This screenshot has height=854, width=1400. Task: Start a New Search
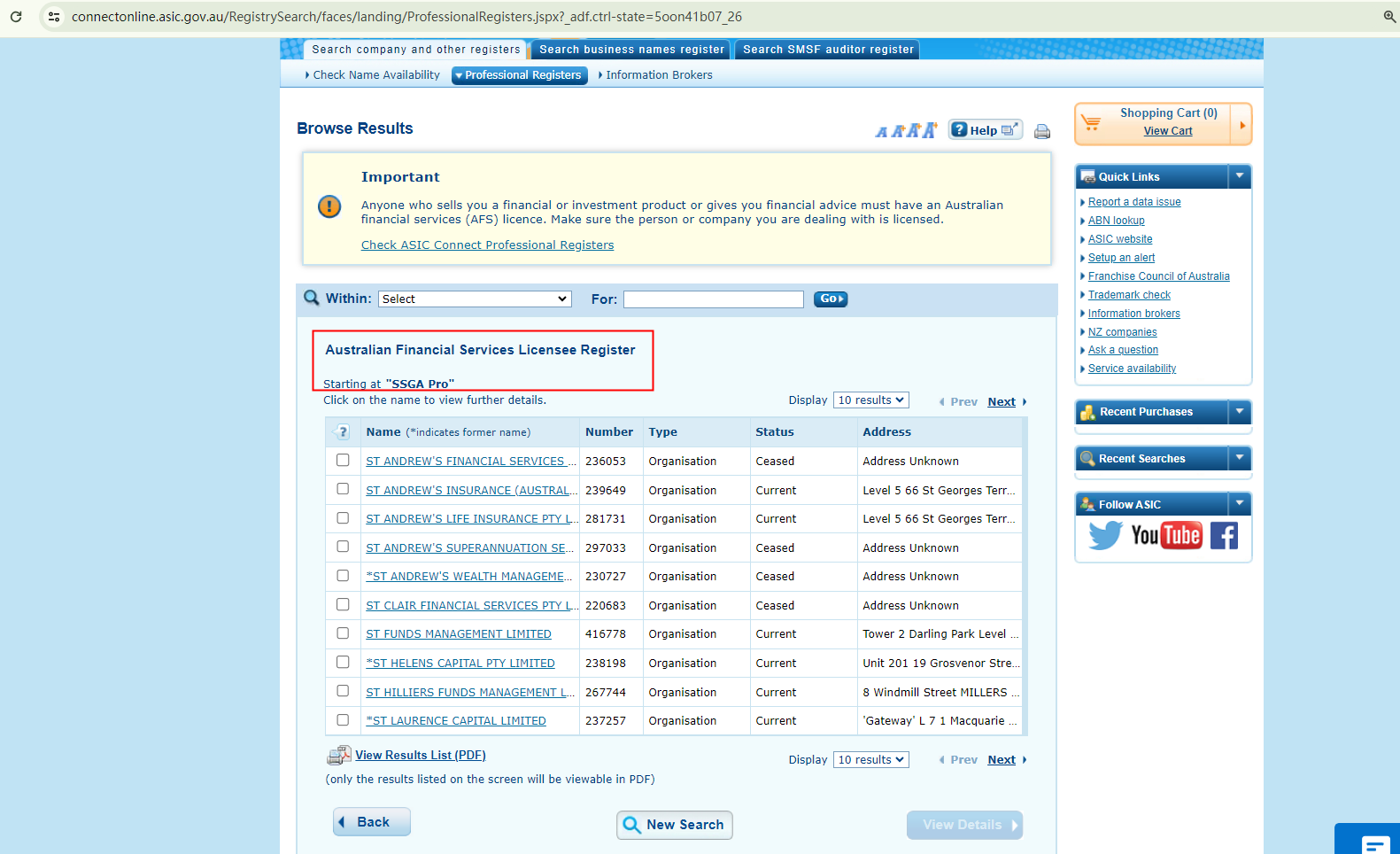pos(675,825)
